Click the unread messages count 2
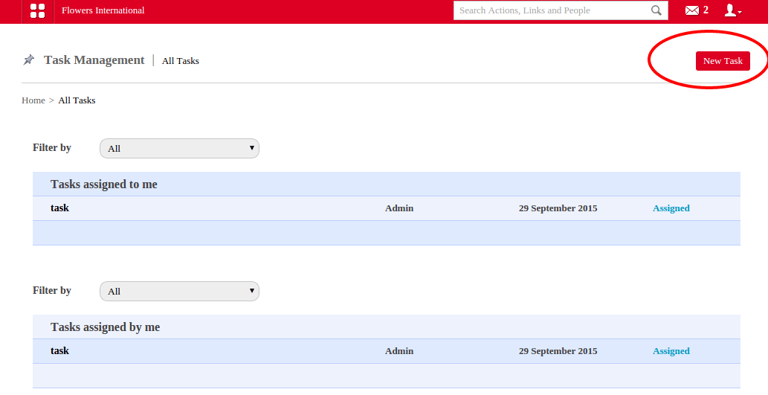The image size is (768, 395). click(x=706, y=10)
